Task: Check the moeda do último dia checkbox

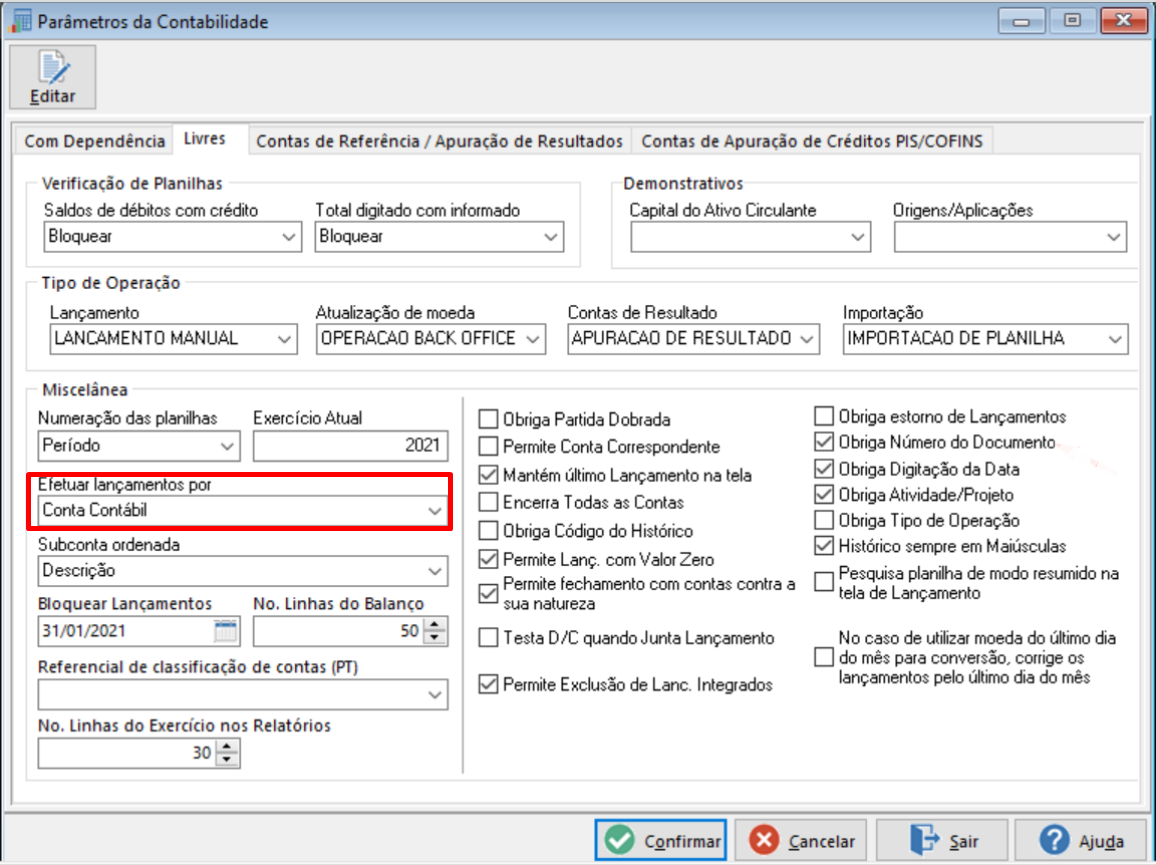Action: (824, 657)
